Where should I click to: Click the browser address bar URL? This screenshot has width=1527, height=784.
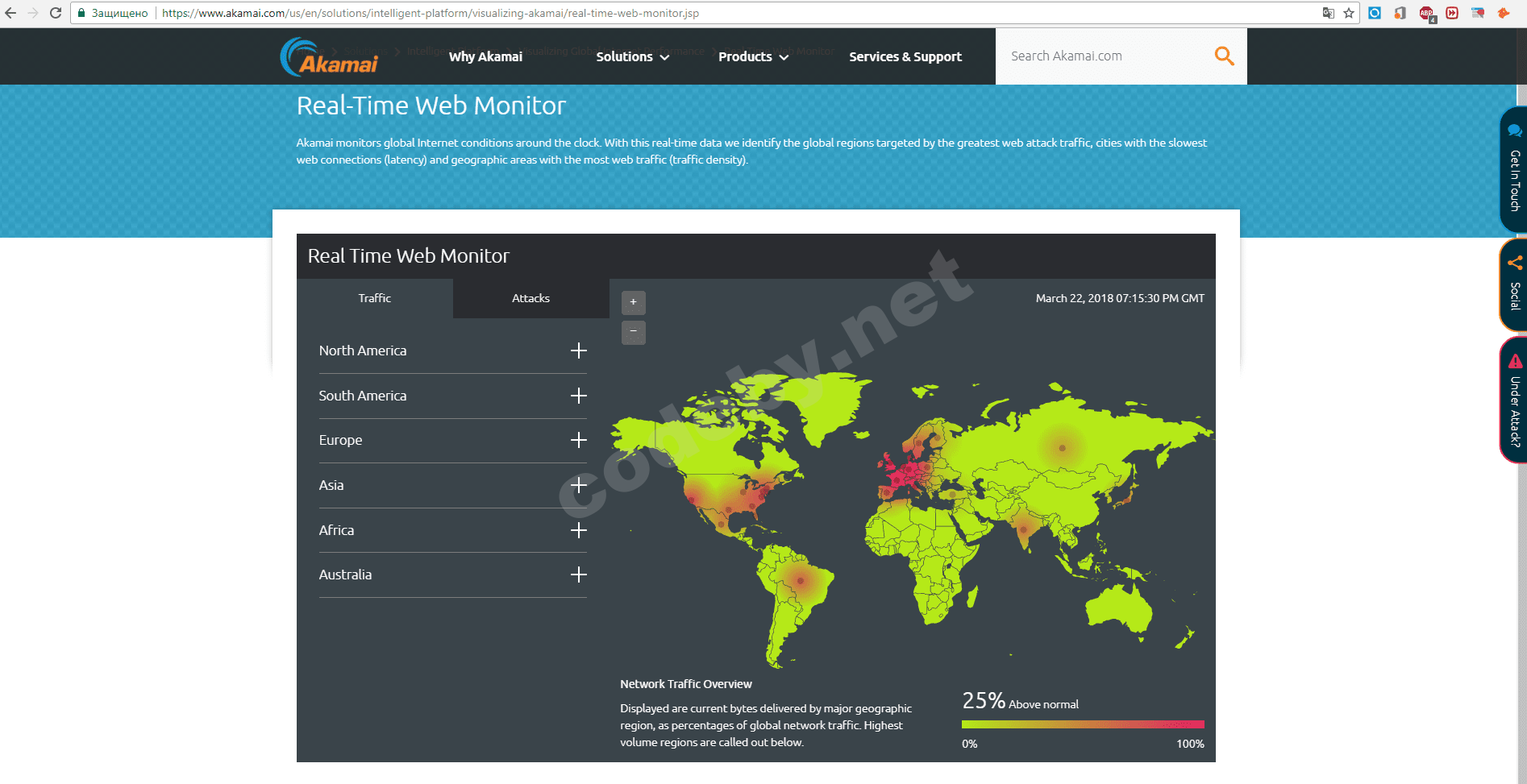(x=431, y=13)
